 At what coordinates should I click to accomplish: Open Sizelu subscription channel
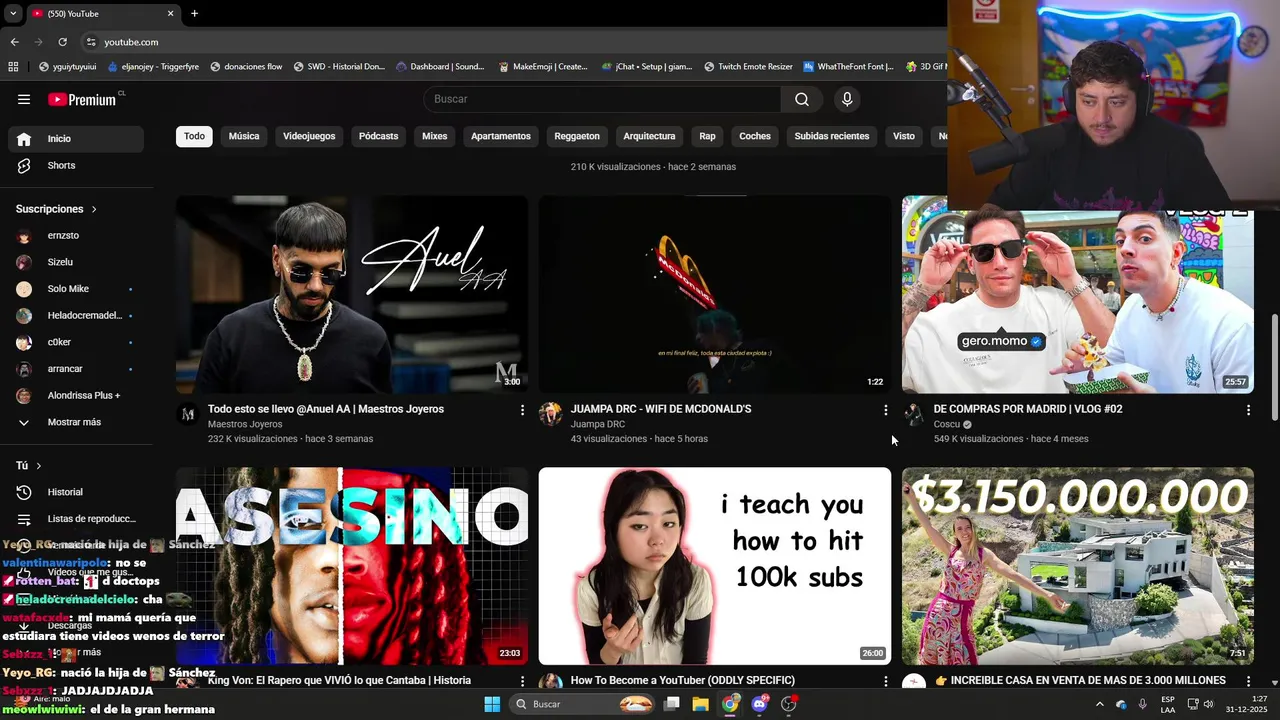[76, 262]
